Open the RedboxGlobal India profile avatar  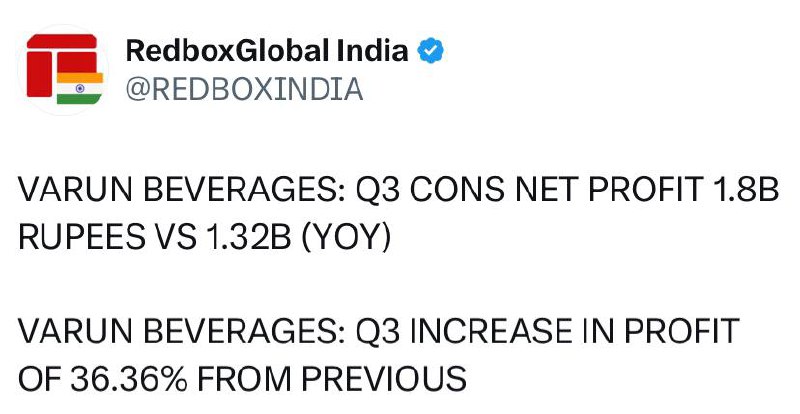click(63, 69)
